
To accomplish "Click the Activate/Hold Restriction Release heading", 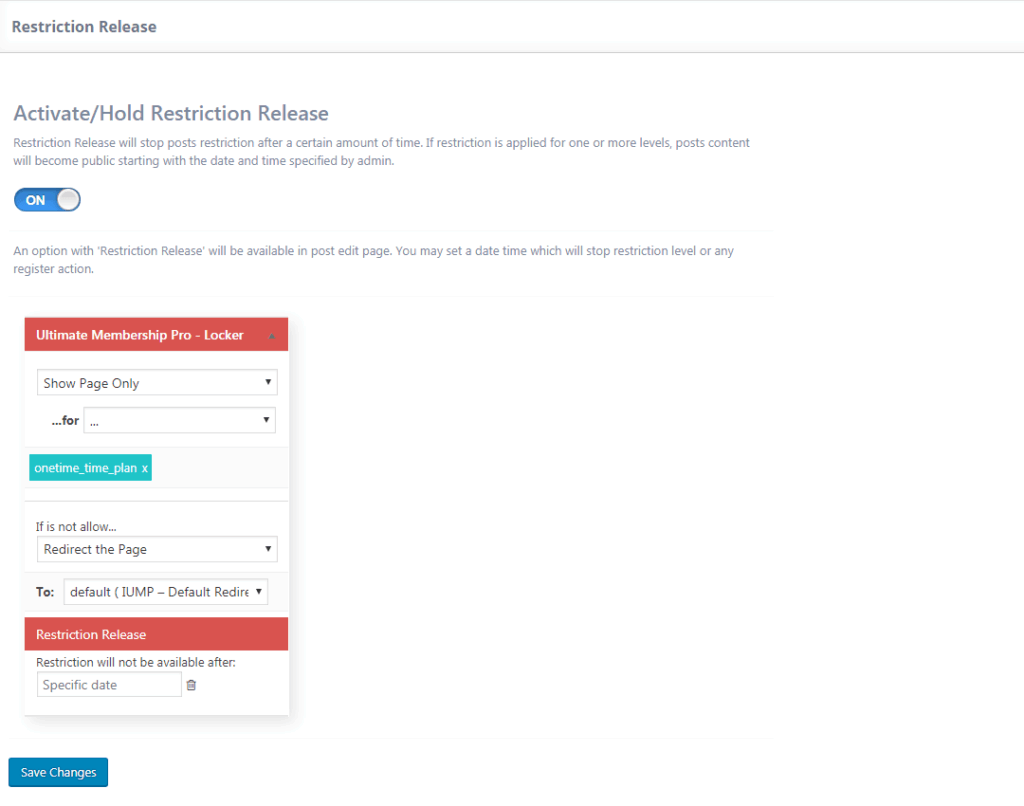I will tap(171, 113).
